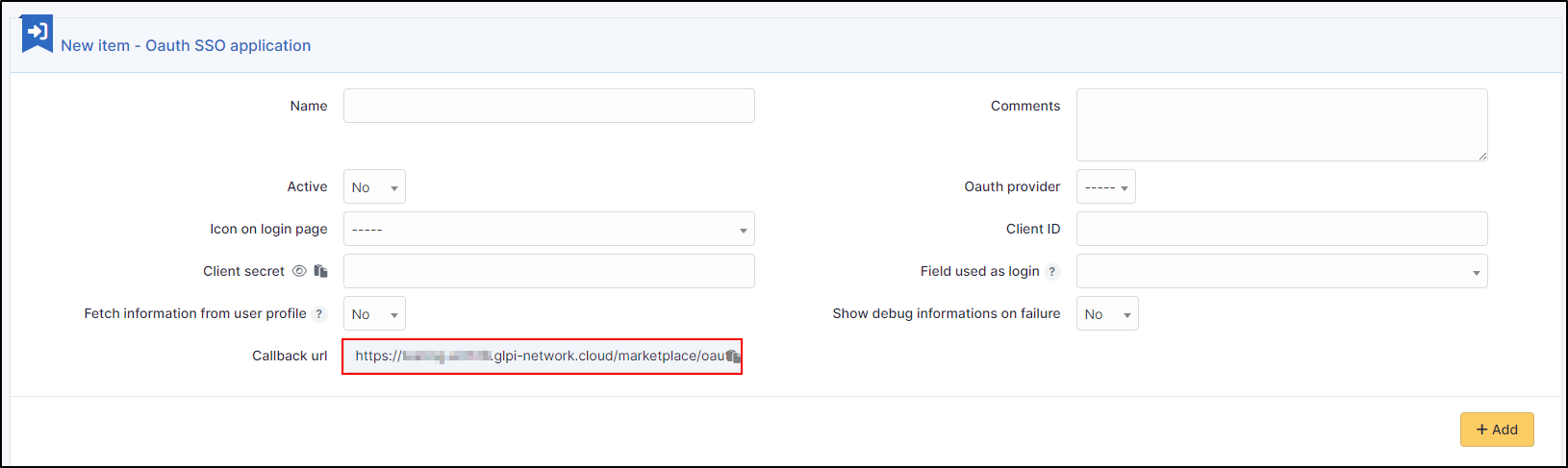This screenshot has height=468, width=1568.
Task: Open Show debug informations on failure dropdown
Action: click(x=1107, y=314)
